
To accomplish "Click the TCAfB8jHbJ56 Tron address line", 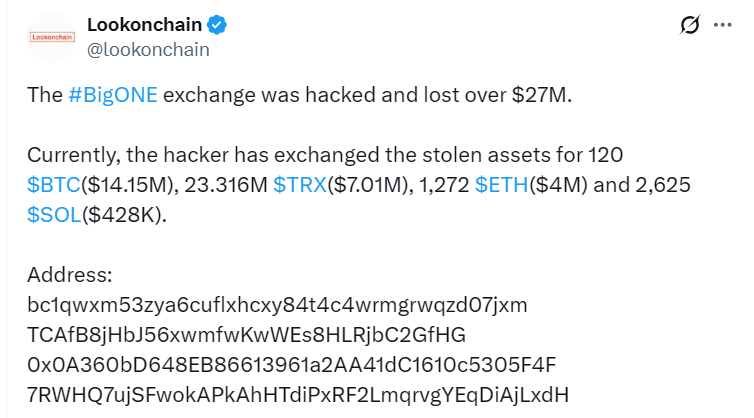I will coord(247,335).
